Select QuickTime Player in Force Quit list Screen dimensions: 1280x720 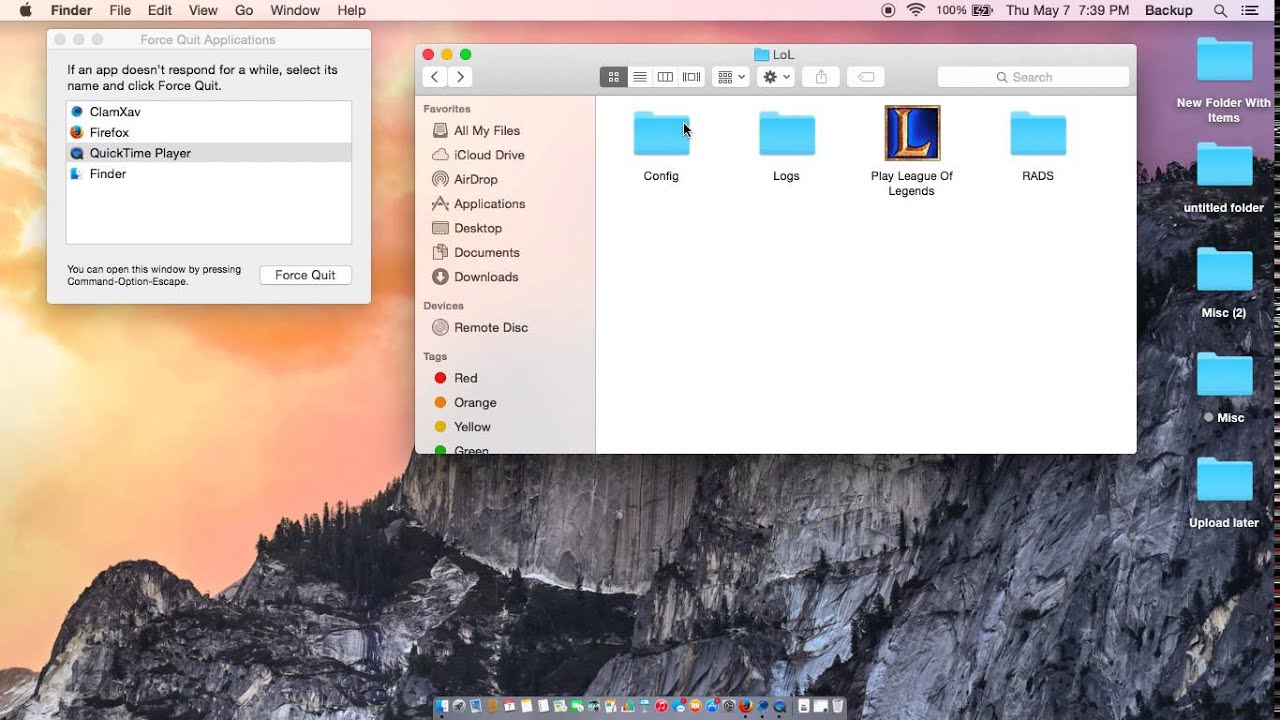[x=209, y=153]
